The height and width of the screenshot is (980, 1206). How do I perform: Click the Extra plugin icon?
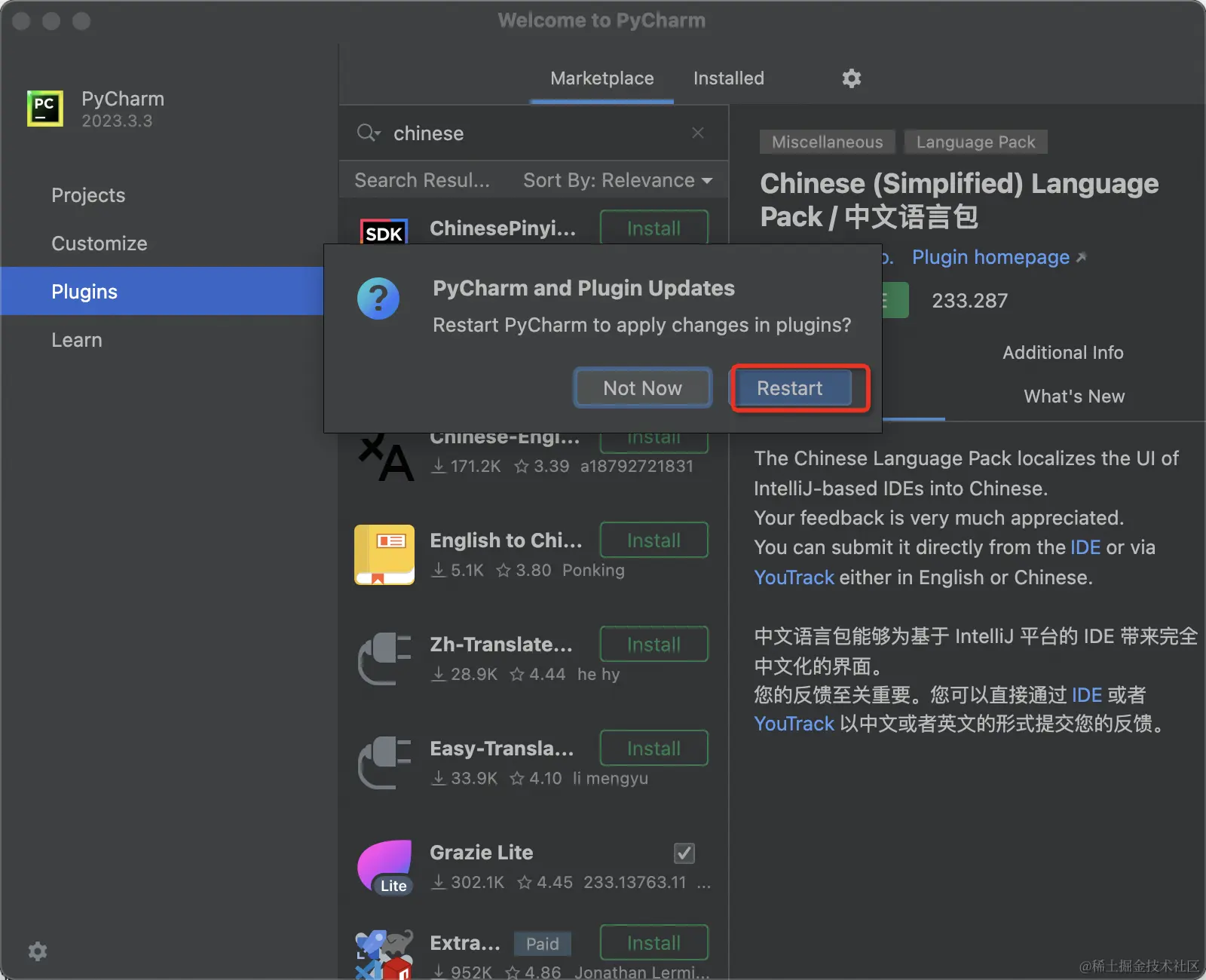(x=384, y=954)
